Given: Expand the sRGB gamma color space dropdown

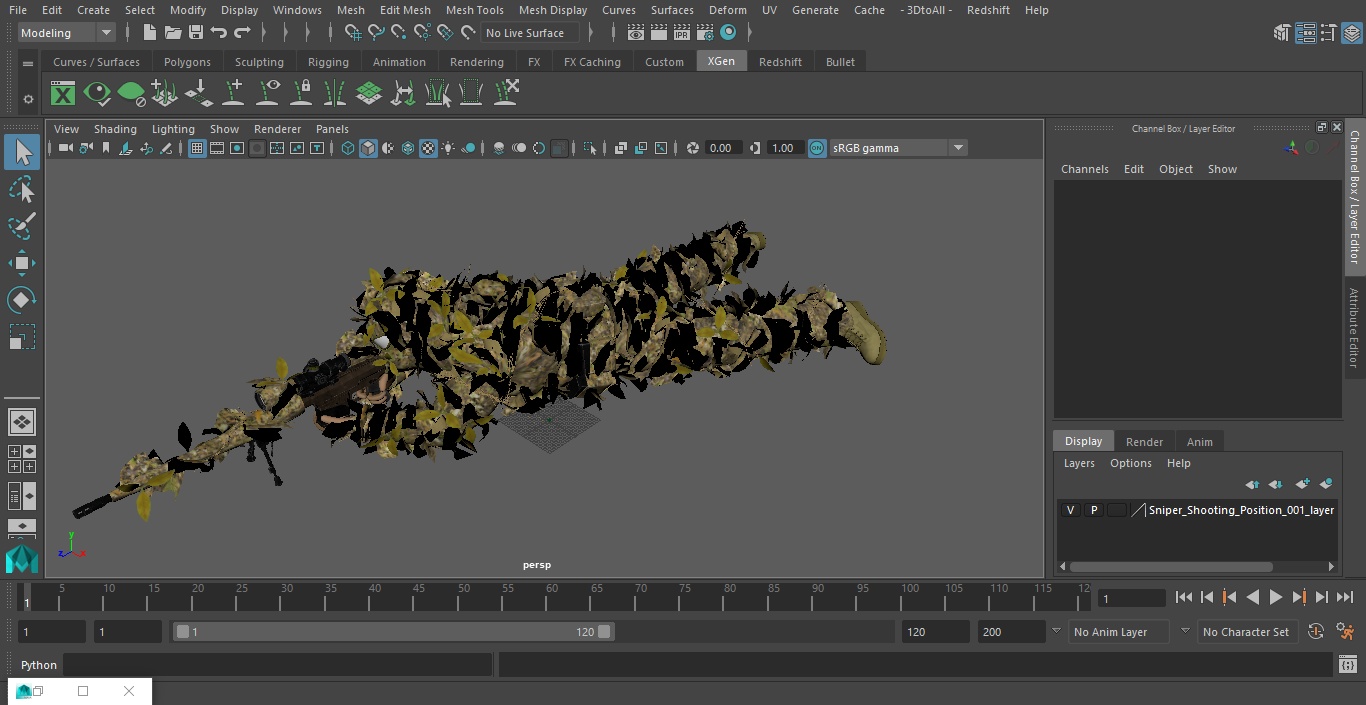Looking at the screenshot, I should tap(957, 148).
